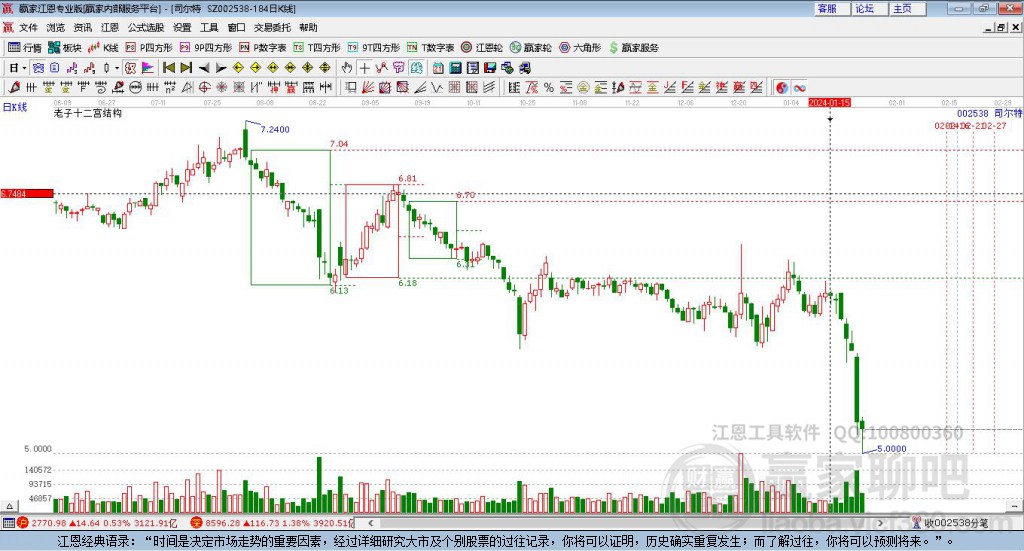Expand the candlestick style dropdown arrow
The width and height of the screenshot is (1024, 551).
click(x=117, y=68)
